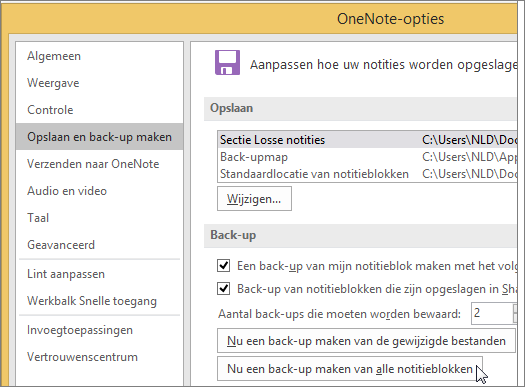This screenshot has width=525, height=387.
Task: Open Werkbalk Snelle toegang settings
Action: click(x=99, y=301)
